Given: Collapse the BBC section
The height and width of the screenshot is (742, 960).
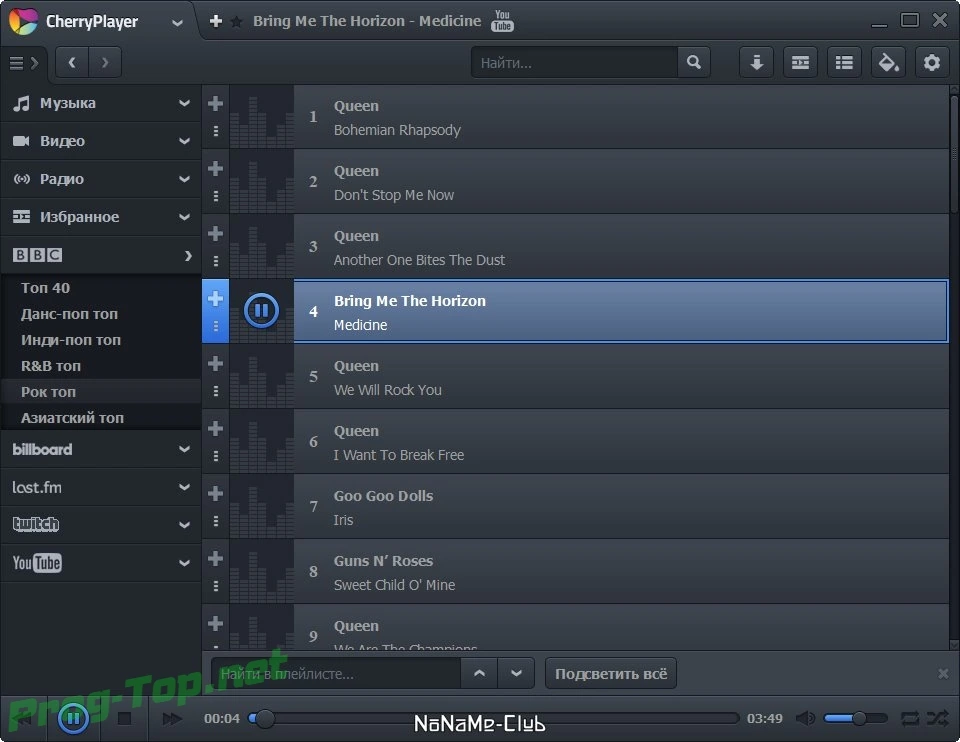Looking at the screenshot, I should click(100, 255).
